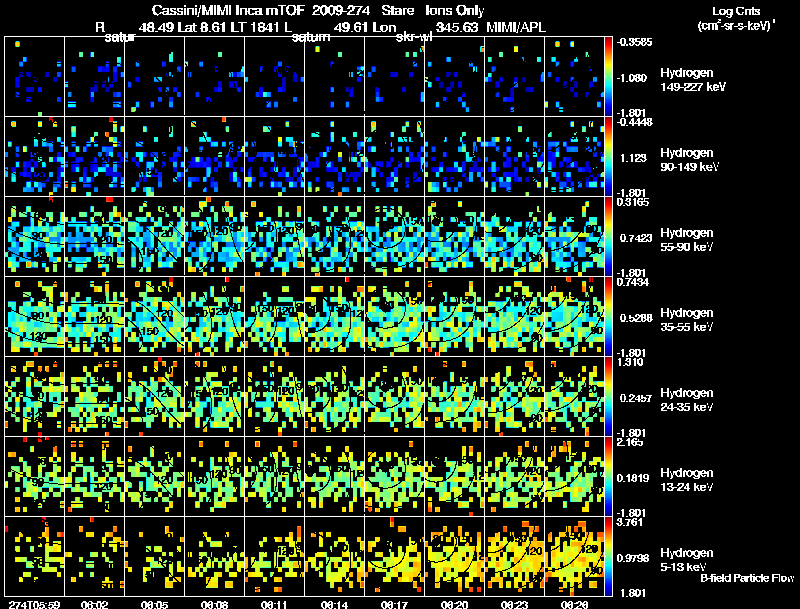Click the '3.761' color scale value
The image size is (800, 609).
pos(630,522)
